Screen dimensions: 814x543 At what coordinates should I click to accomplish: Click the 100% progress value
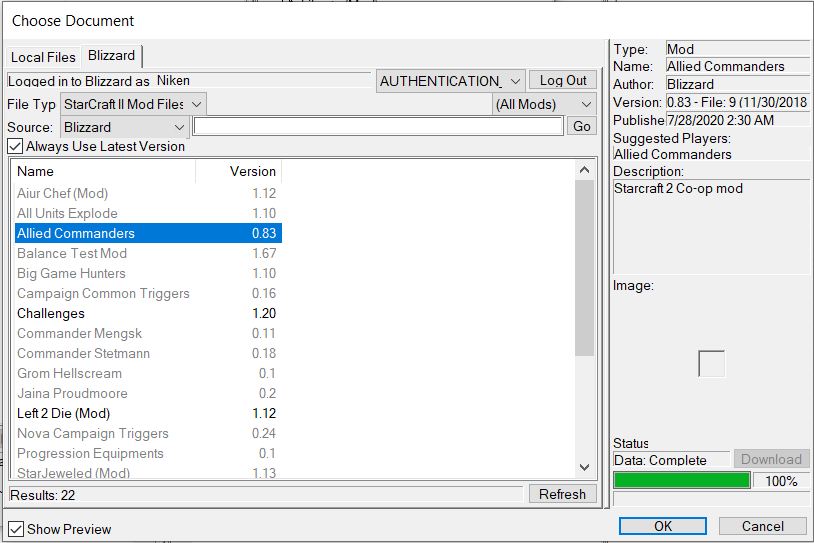click(781, 481)
